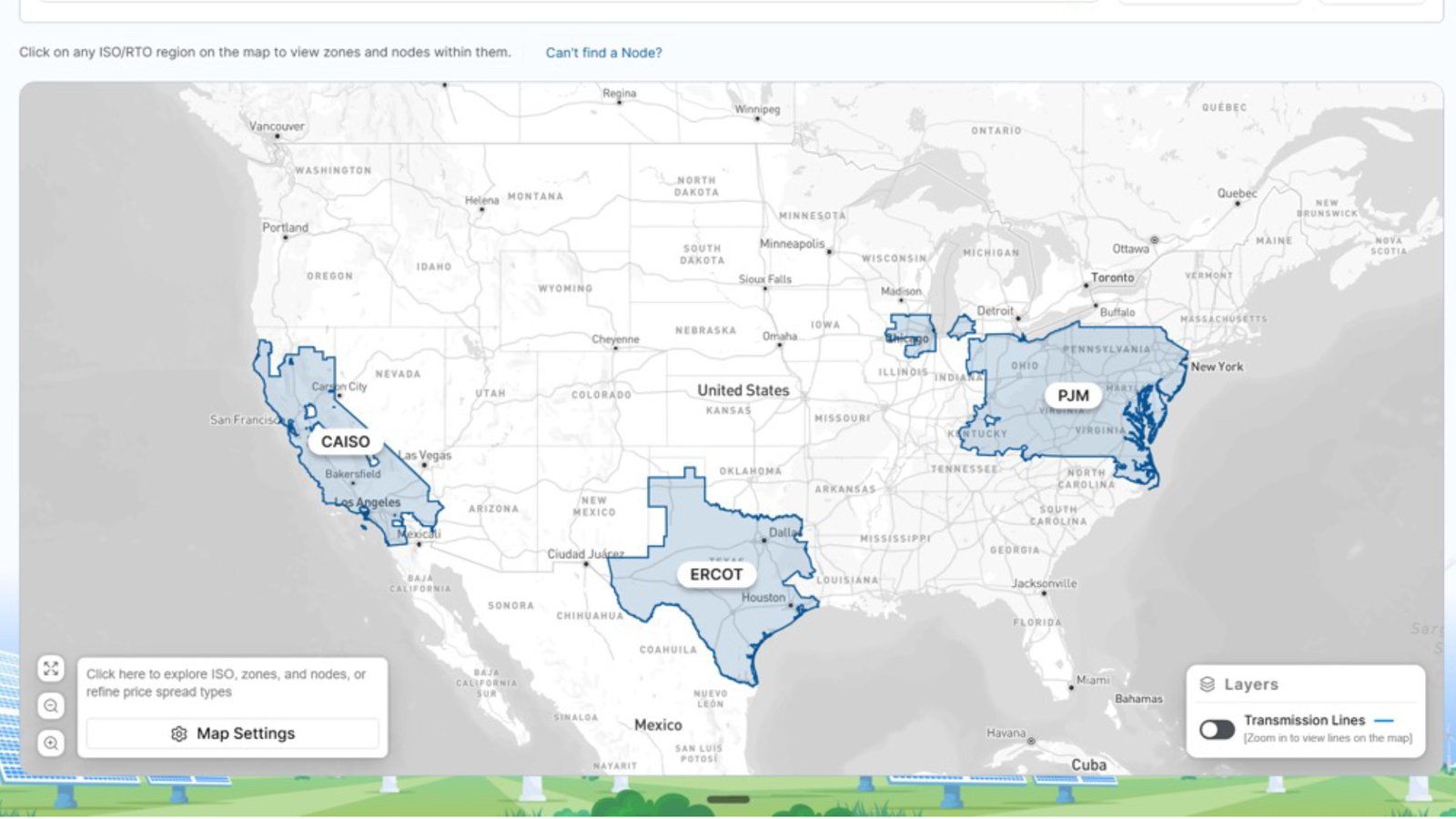Click the "Las Vegas" city label

click(425, 455)
